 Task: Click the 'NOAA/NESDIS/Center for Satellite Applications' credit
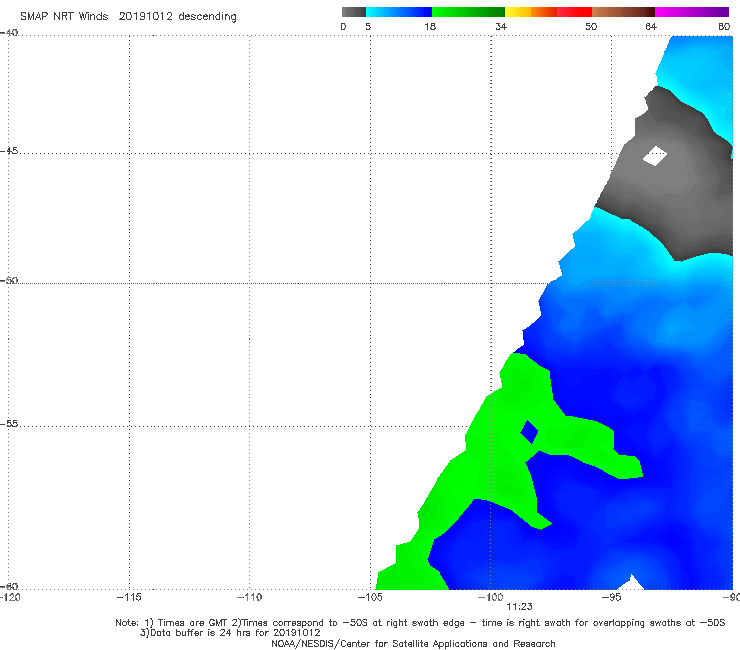[x=413, y=643]
